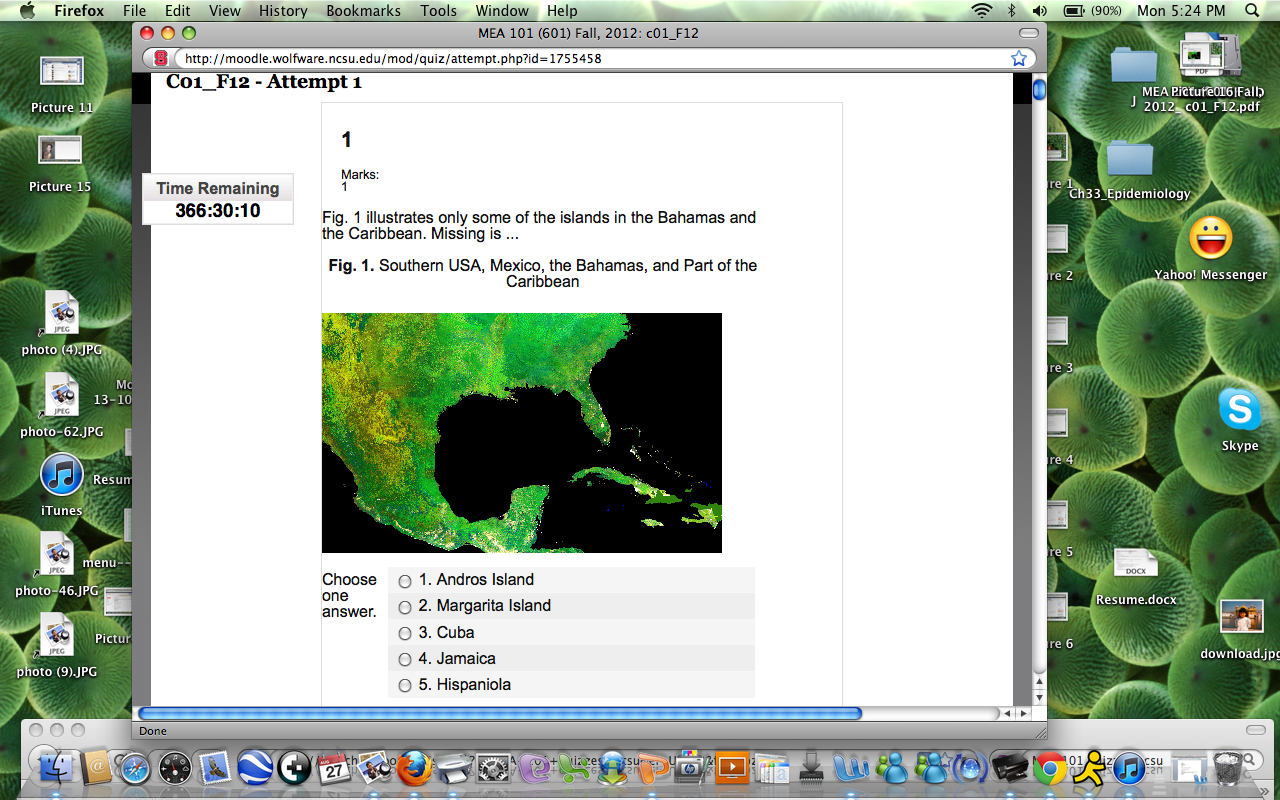This screenshot has width=1280, height=800.
Task: Open the Bookmarks menu
Action: click(x=363, y=10)
